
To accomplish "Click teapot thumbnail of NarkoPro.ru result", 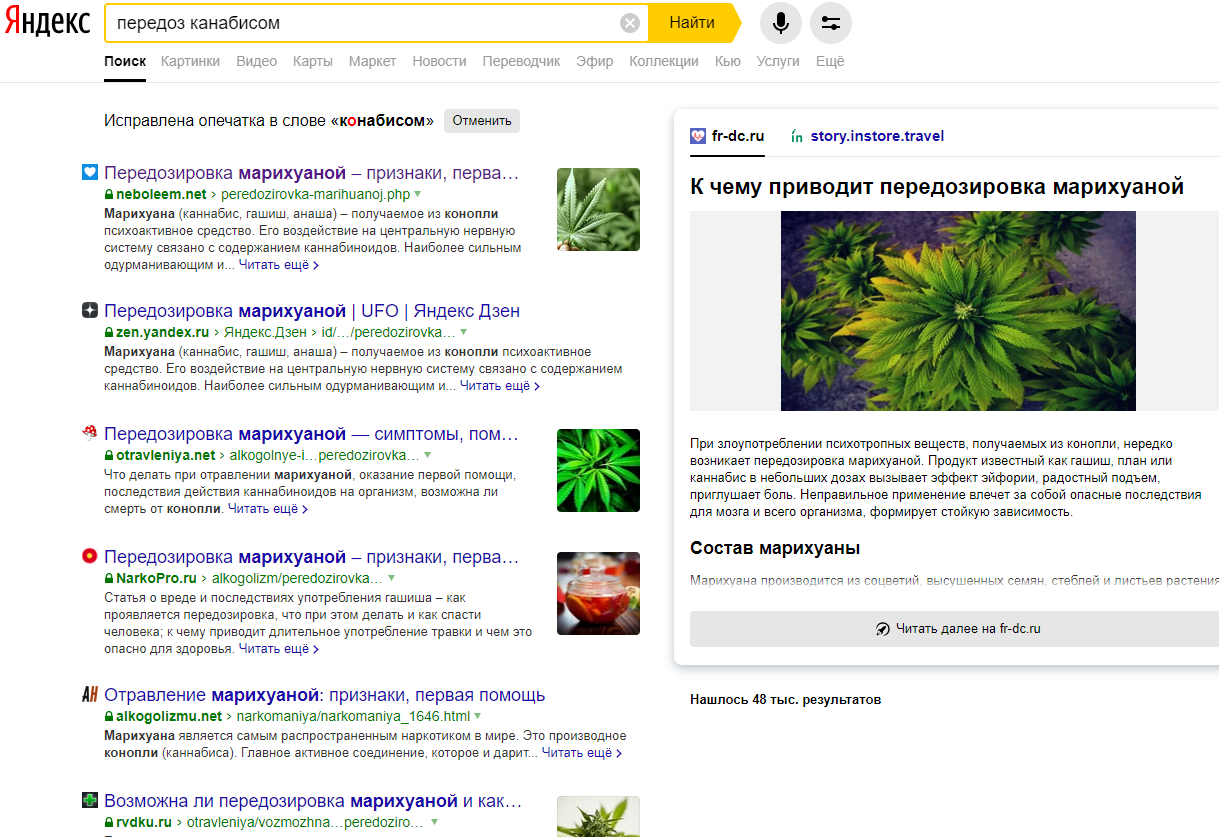I will [x=598, y=593].
